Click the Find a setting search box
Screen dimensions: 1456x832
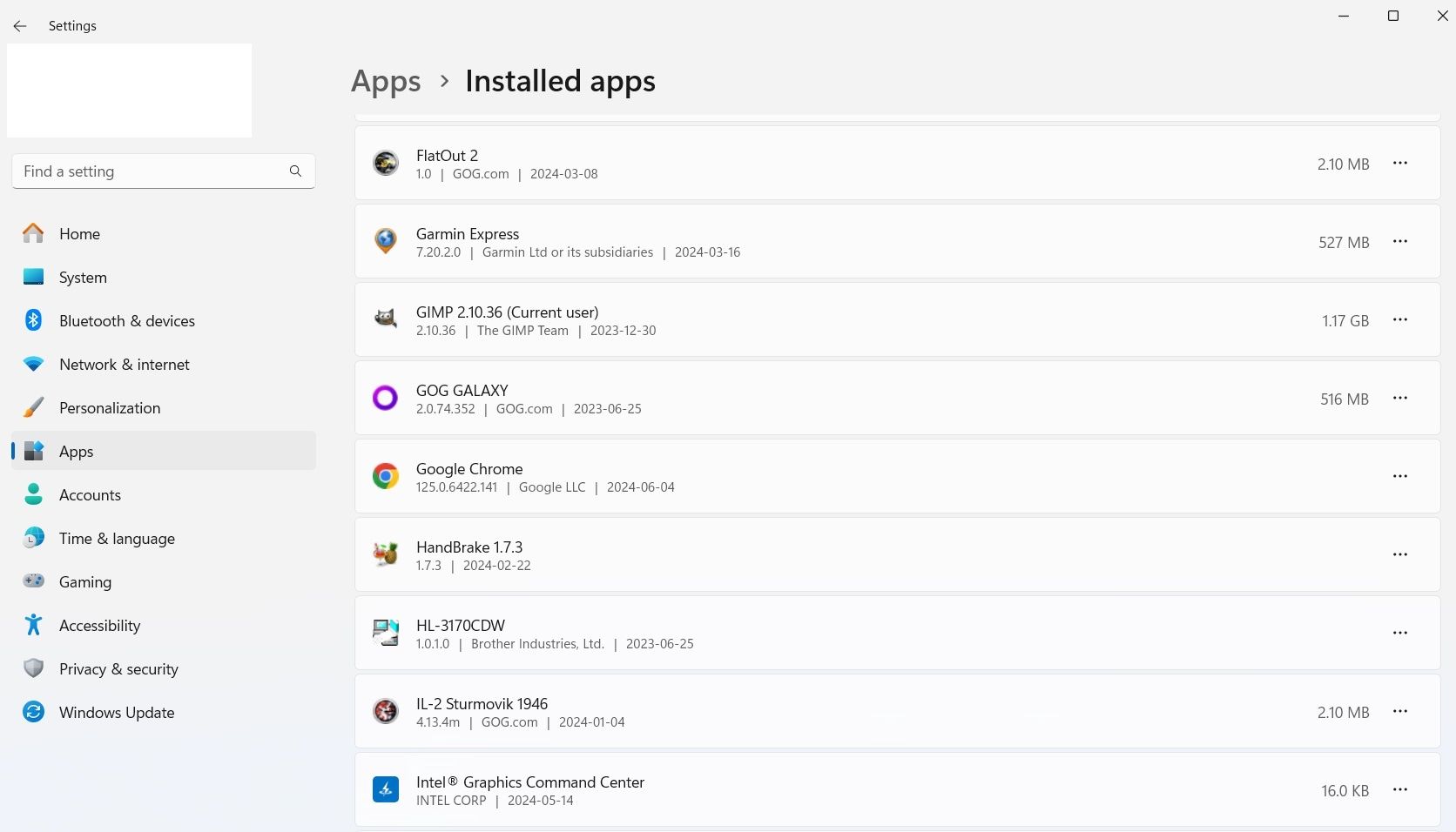tap(164, 171)
